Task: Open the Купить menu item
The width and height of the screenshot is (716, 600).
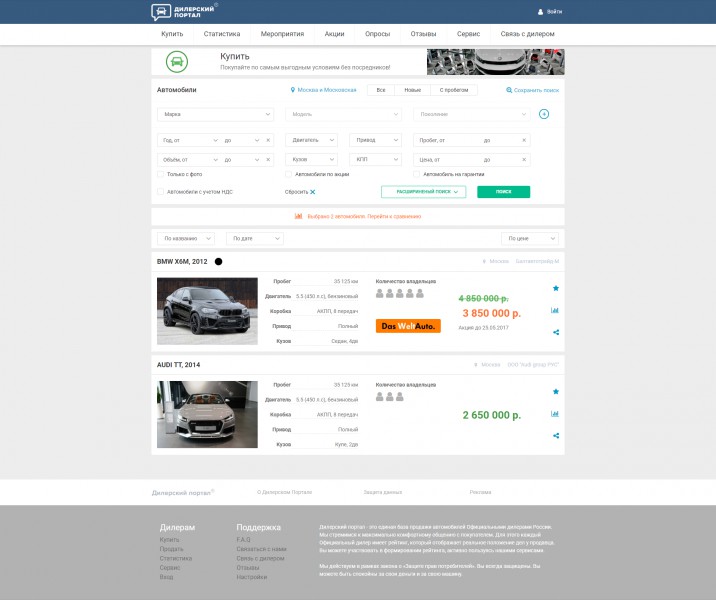Action: (172, 34)
